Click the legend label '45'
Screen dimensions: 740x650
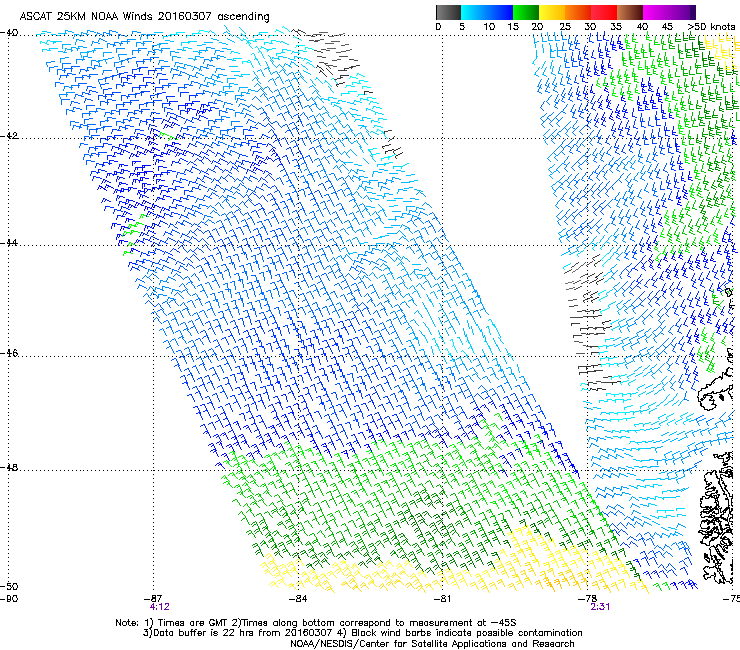coord(667,27)
